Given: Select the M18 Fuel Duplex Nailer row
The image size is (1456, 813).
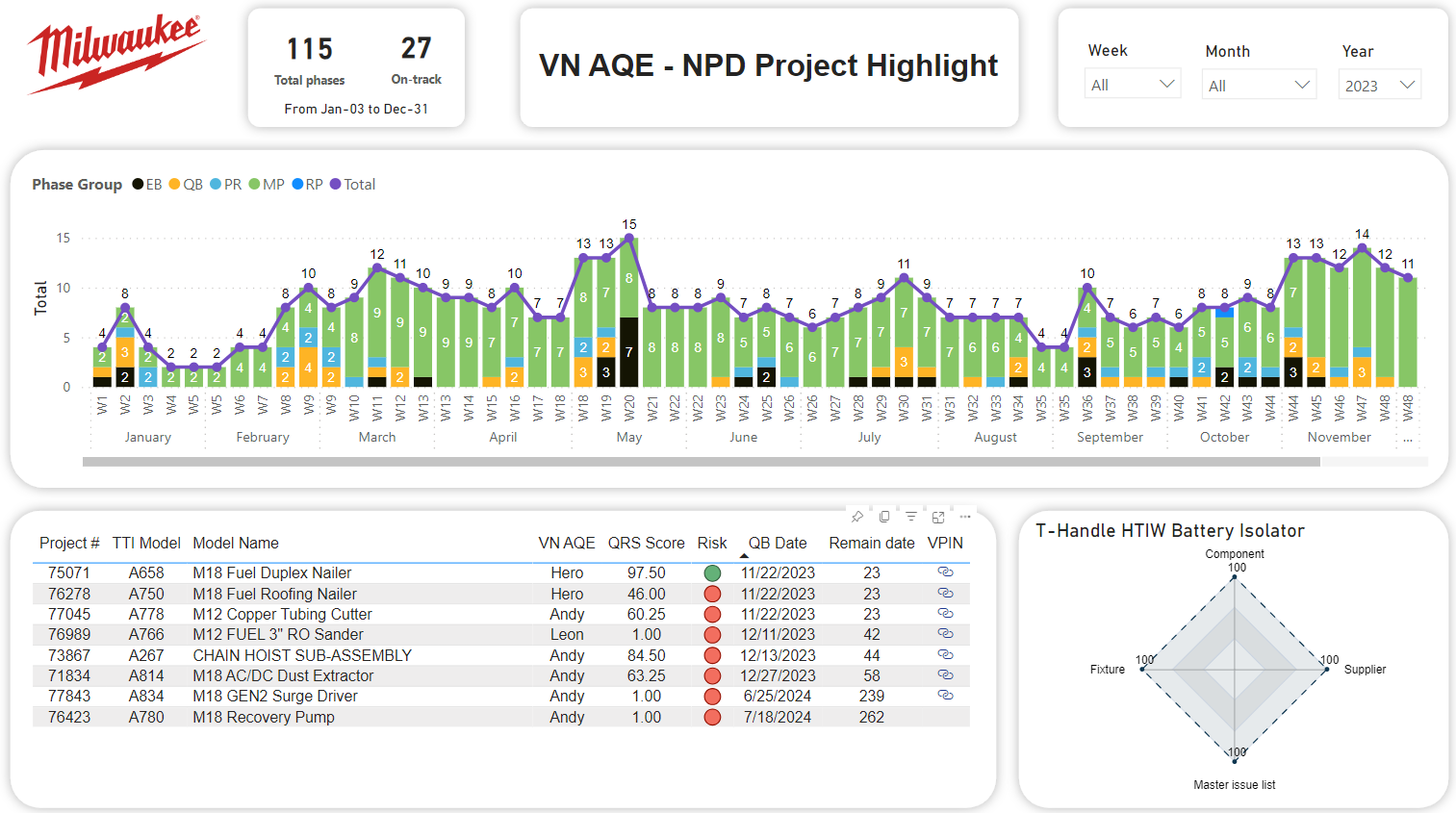Looking at the screenshot, I should click(x=500, y=572).
